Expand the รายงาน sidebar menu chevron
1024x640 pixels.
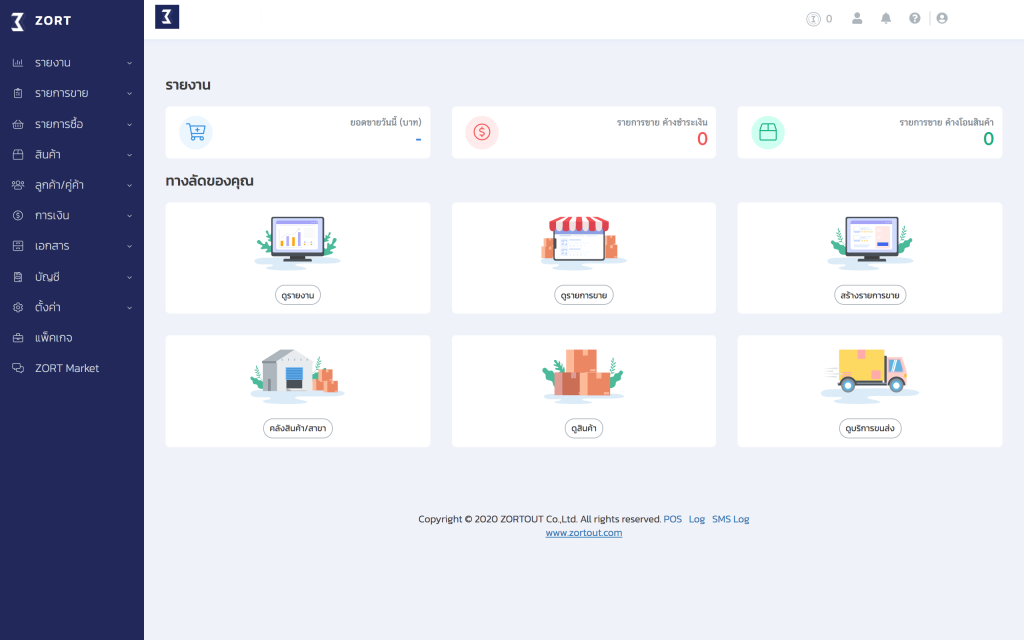click(129, 63)
